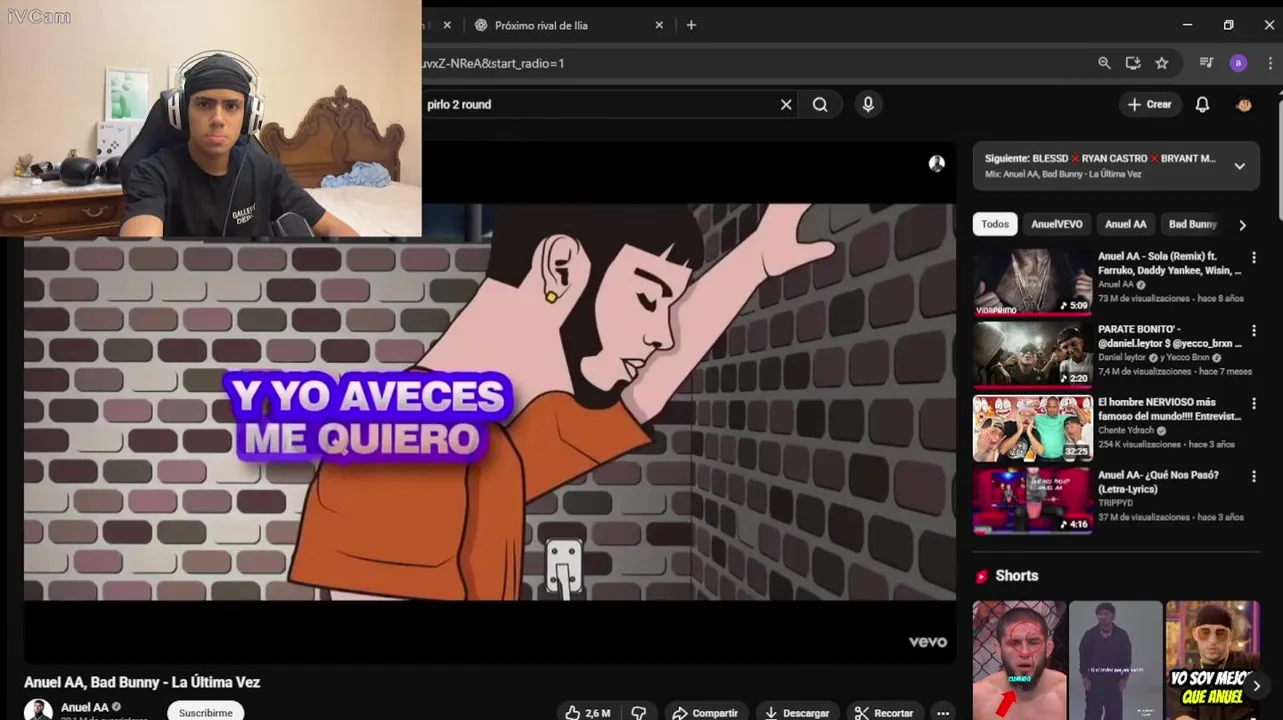The image size is (1283, 720).
Task: Open options menu for Sola Remix video
Action: click(1253, 258)
